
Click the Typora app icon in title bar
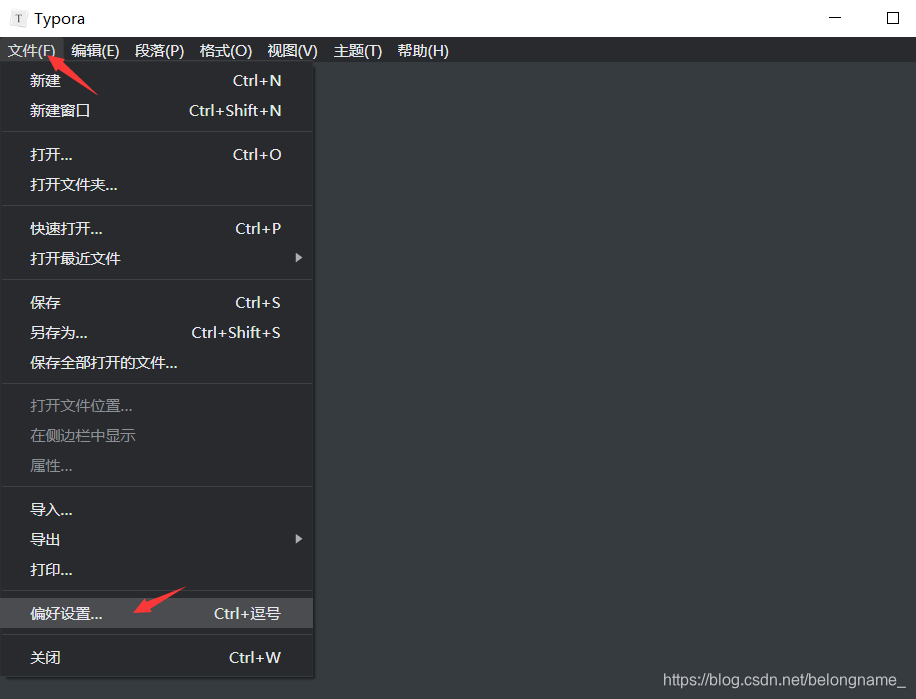pyautogui.click(x=19, y=19)
